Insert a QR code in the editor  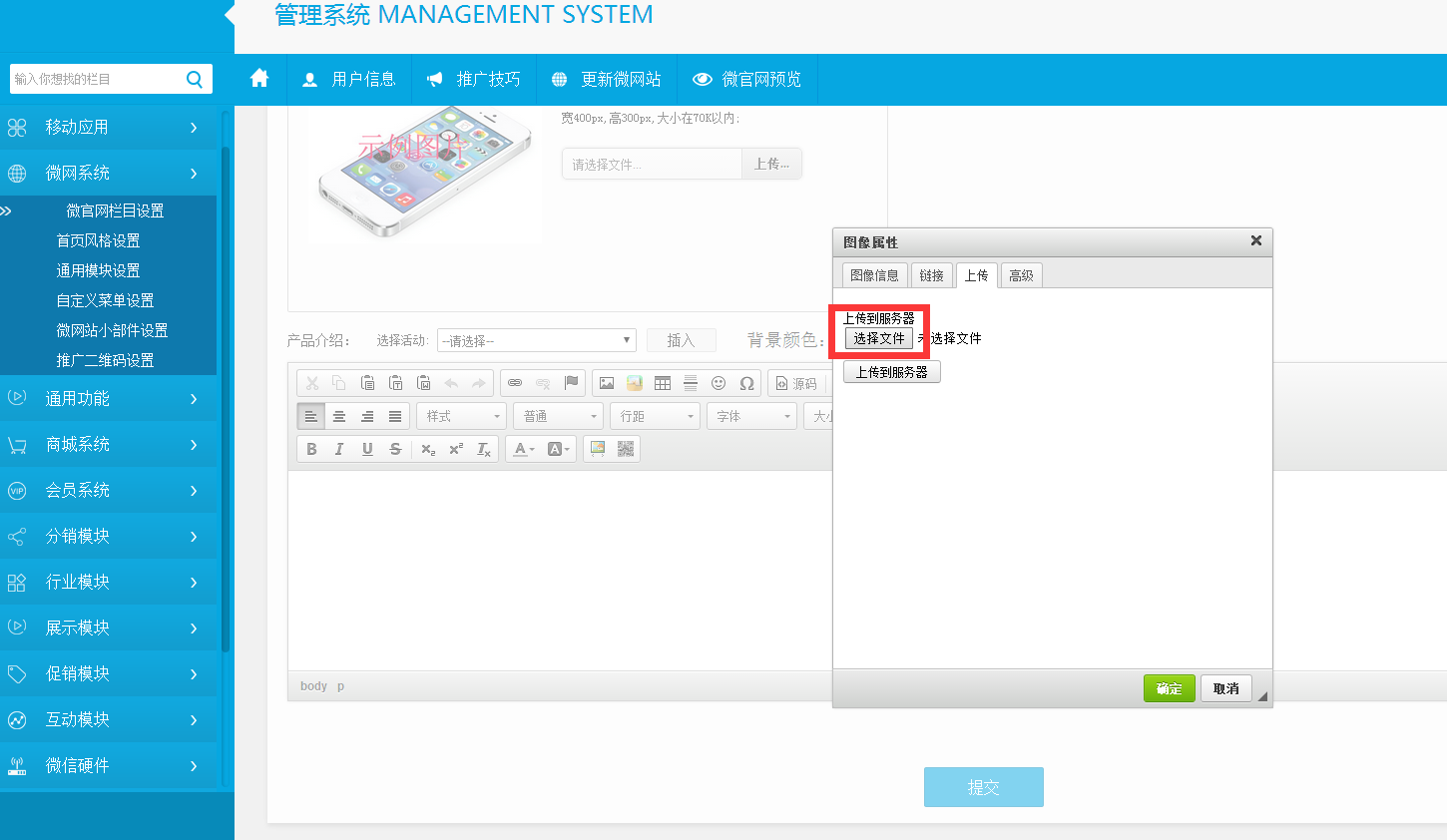coord(626,449)
